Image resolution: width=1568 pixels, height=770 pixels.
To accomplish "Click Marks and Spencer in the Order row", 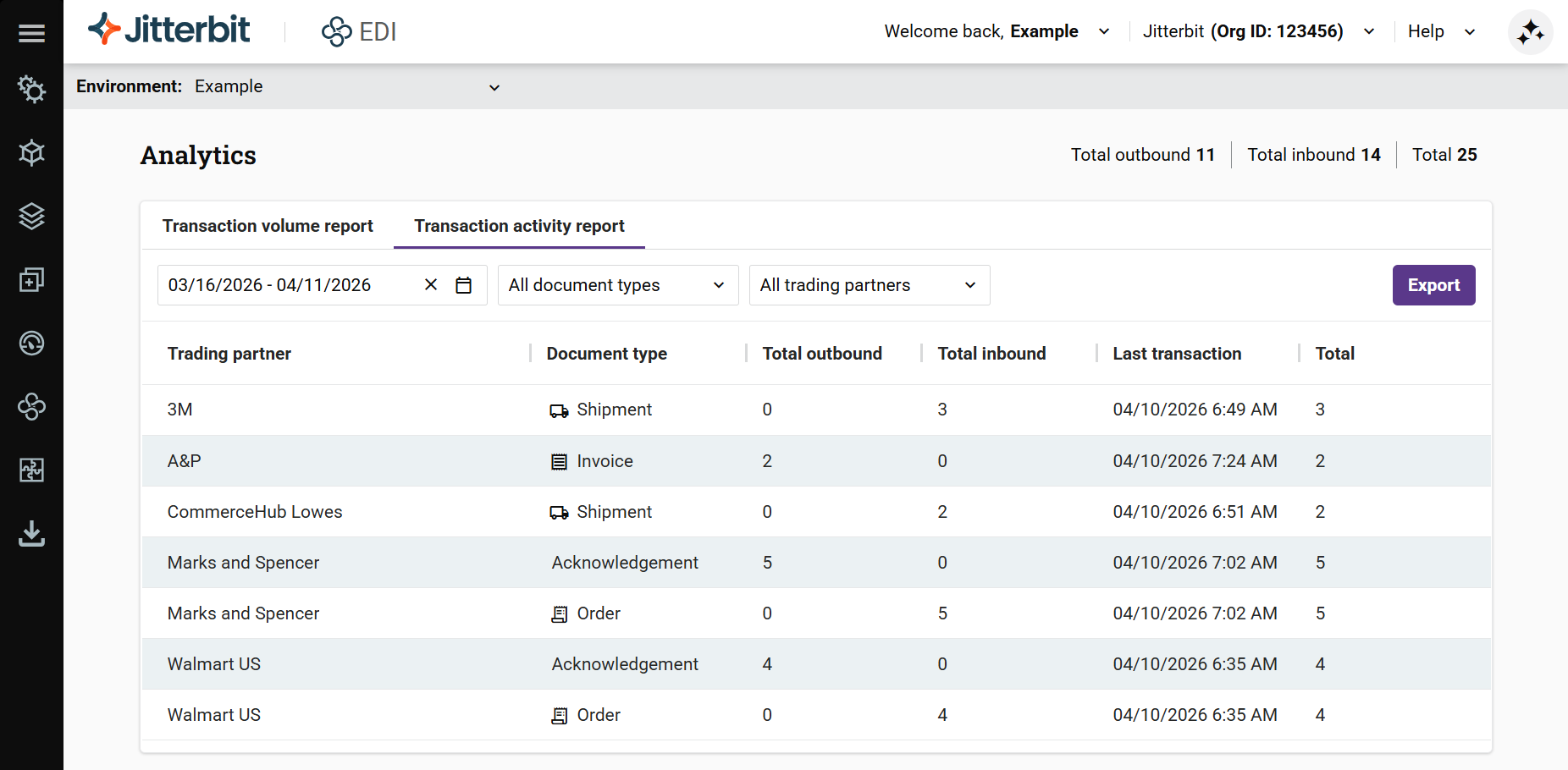I will coord(244,613).
